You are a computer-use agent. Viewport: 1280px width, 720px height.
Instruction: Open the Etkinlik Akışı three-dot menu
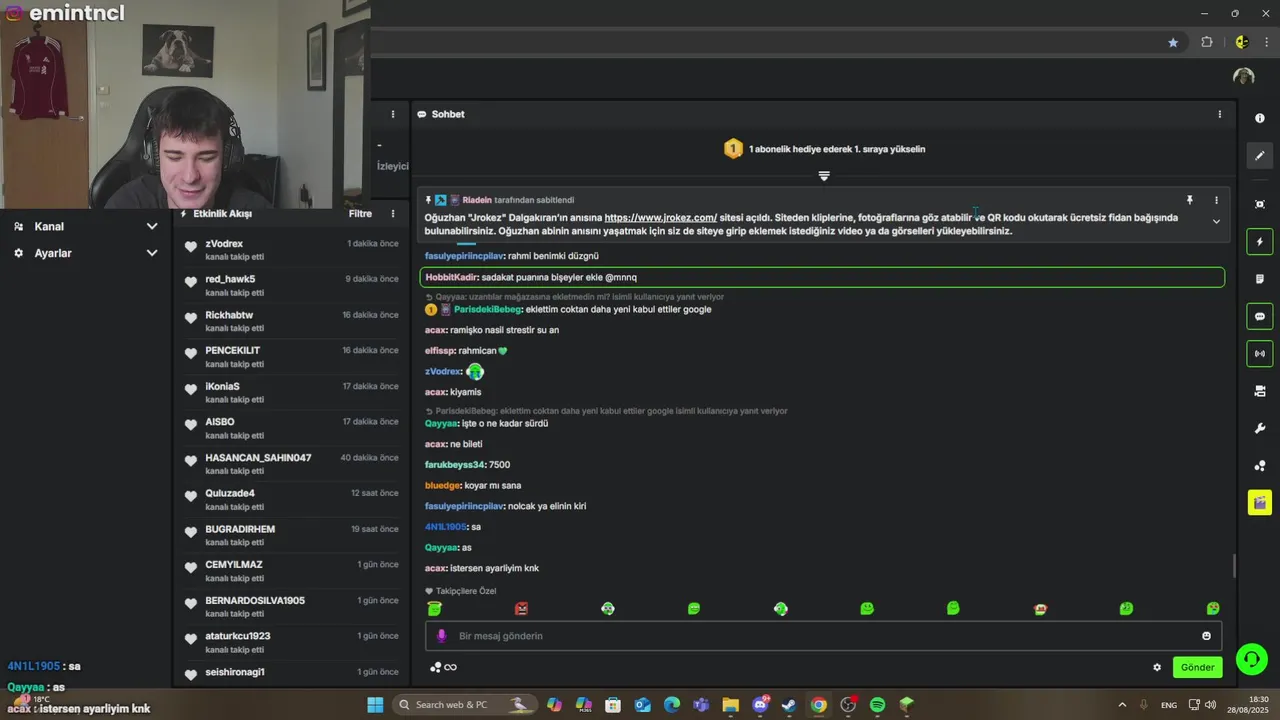pyautogui.click(x=393, y=214)
